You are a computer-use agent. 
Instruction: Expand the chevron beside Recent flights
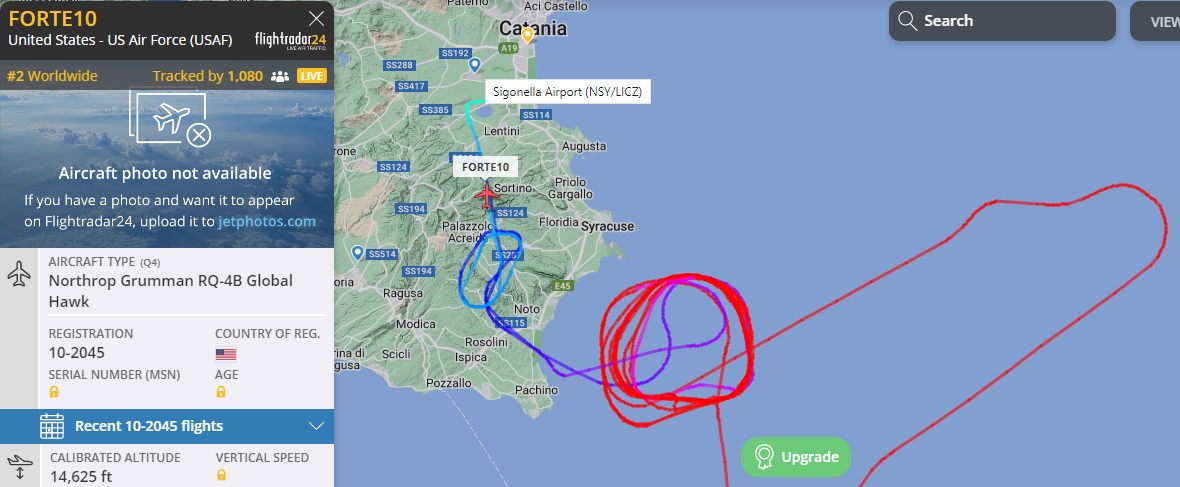[x=316, y=426]
